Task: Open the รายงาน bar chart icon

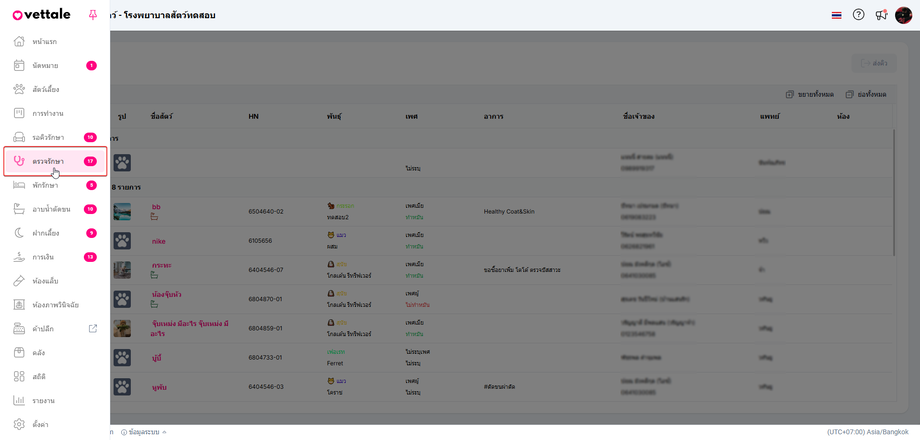Action: pos(19,401)
